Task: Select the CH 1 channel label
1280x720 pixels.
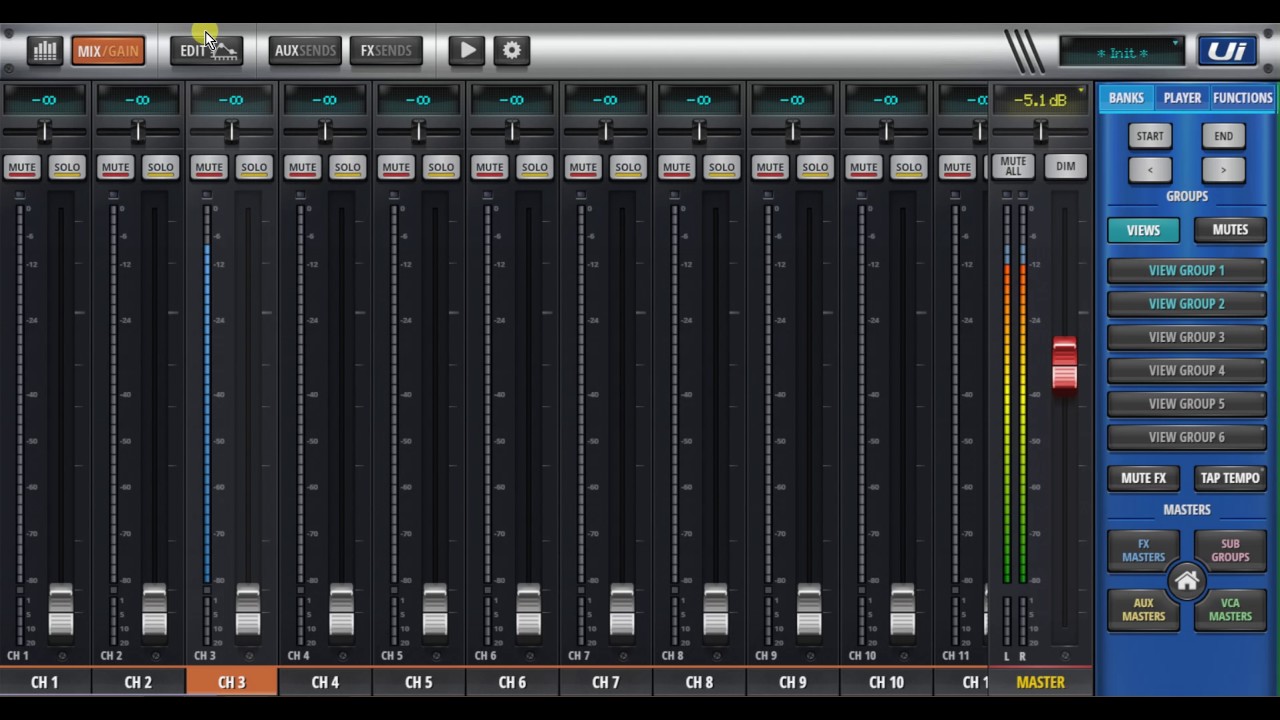Action: coord(45,682)
